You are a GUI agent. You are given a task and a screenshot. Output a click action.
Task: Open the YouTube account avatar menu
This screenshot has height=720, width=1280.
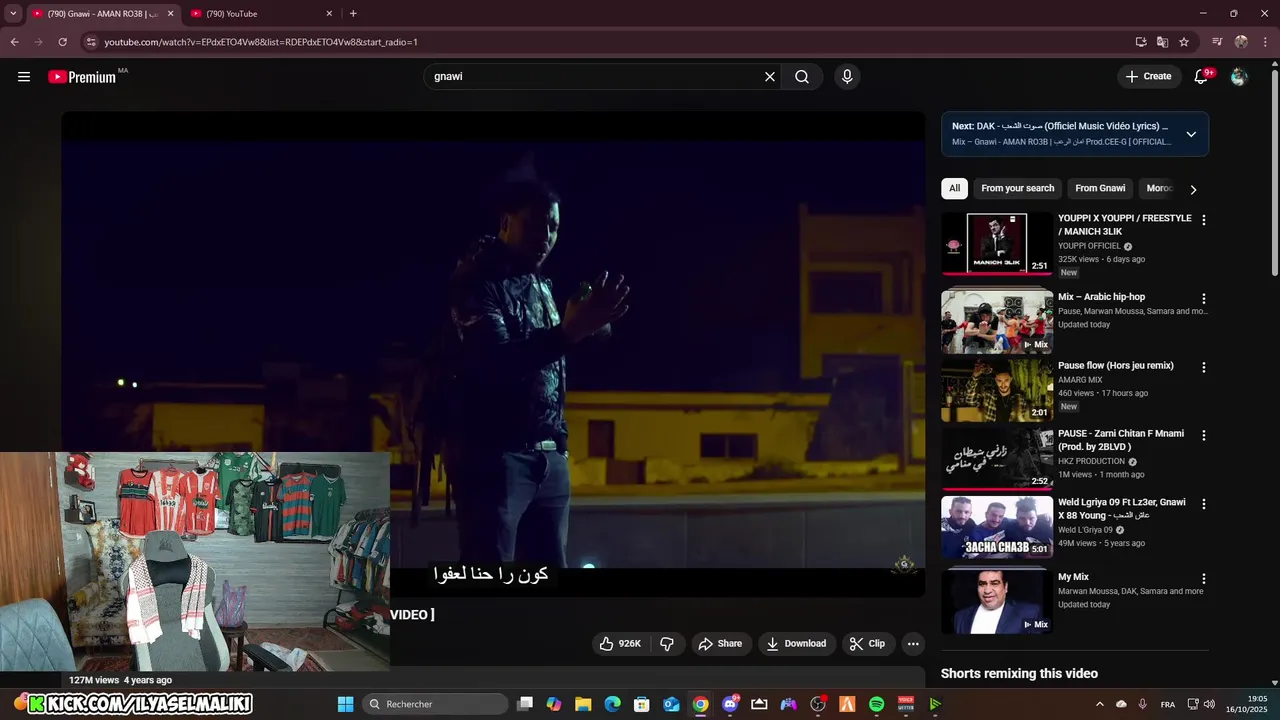click(x=1239, y=76)
